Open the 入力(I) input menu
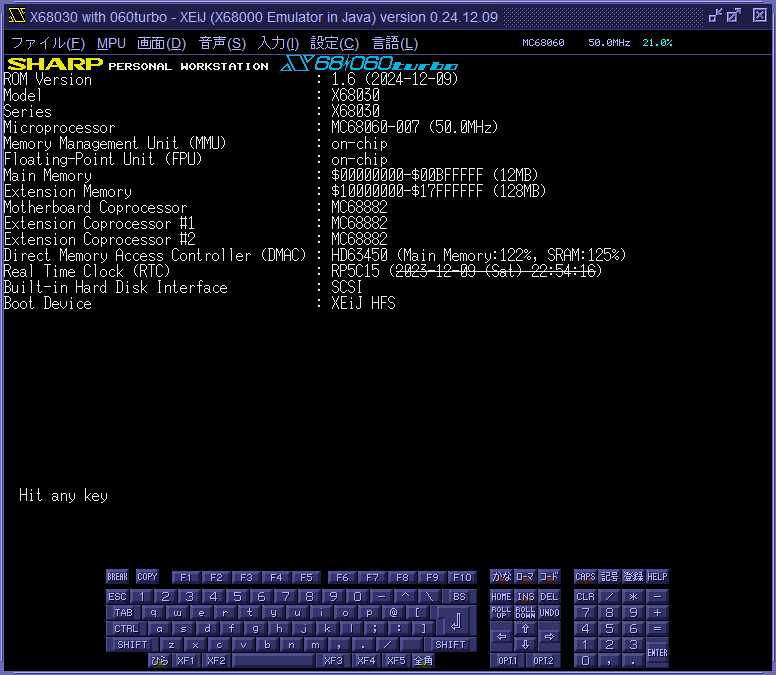This screenshot has width=776, height=675. tap(278, 44)
